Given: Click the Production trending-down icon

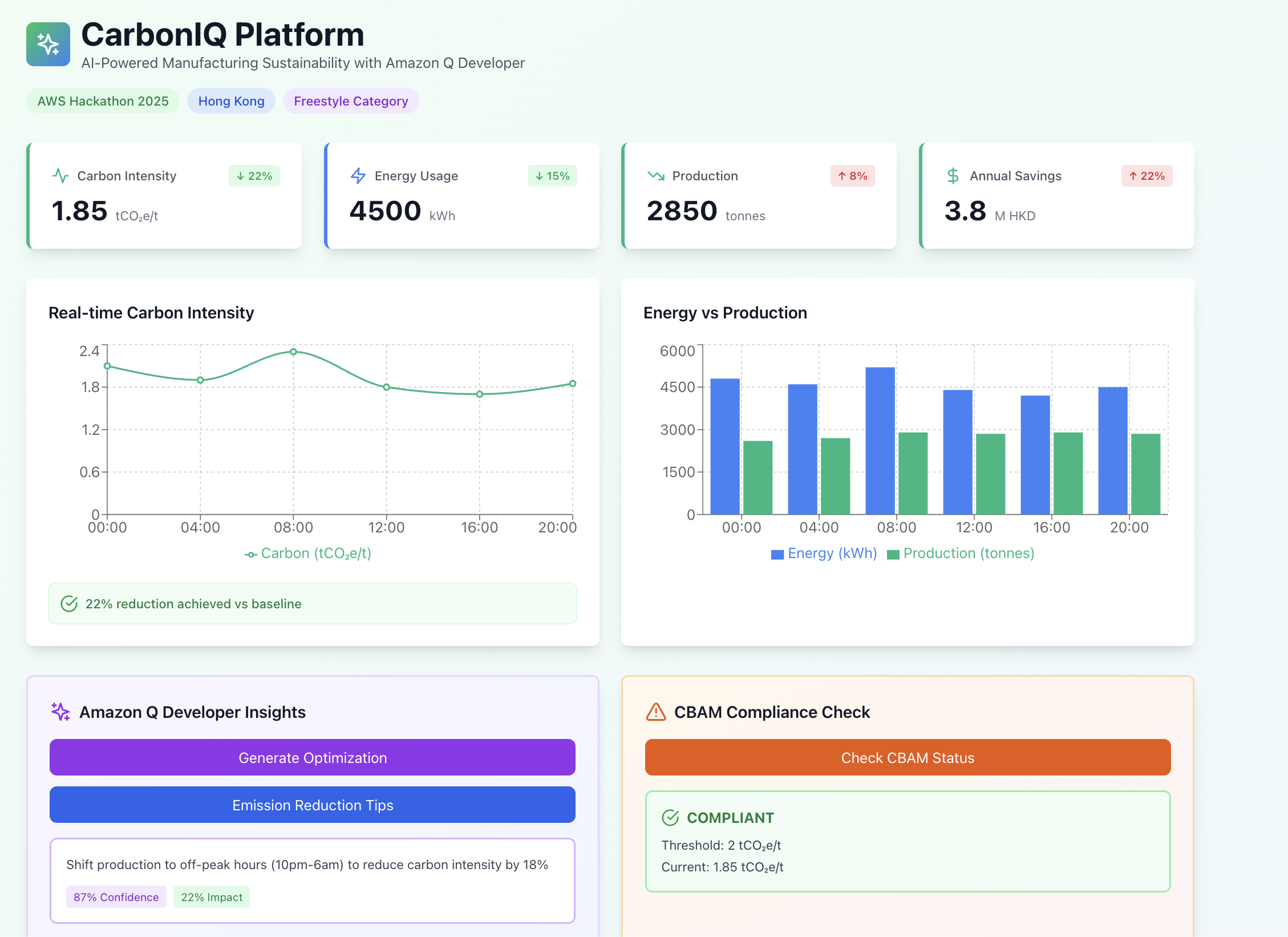Looking at the screenshot, I should [x=656, y=176].
